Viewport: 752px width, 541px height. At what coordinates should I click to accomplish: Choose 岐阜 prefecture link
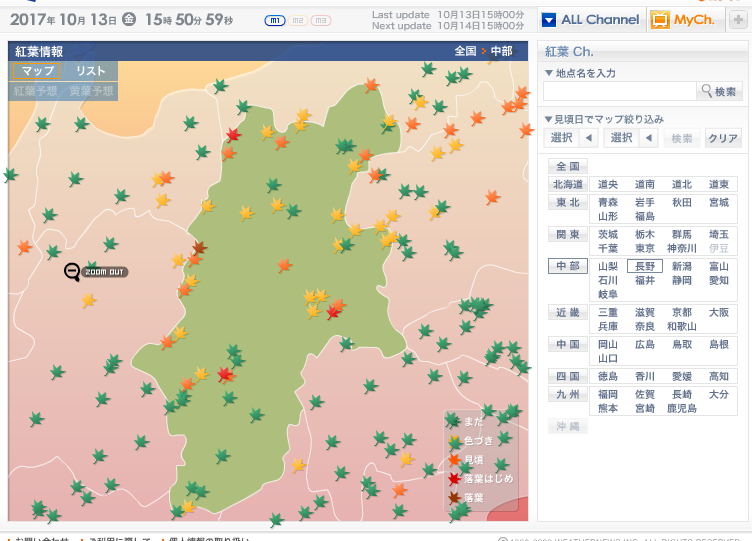[x=608, y=294]
